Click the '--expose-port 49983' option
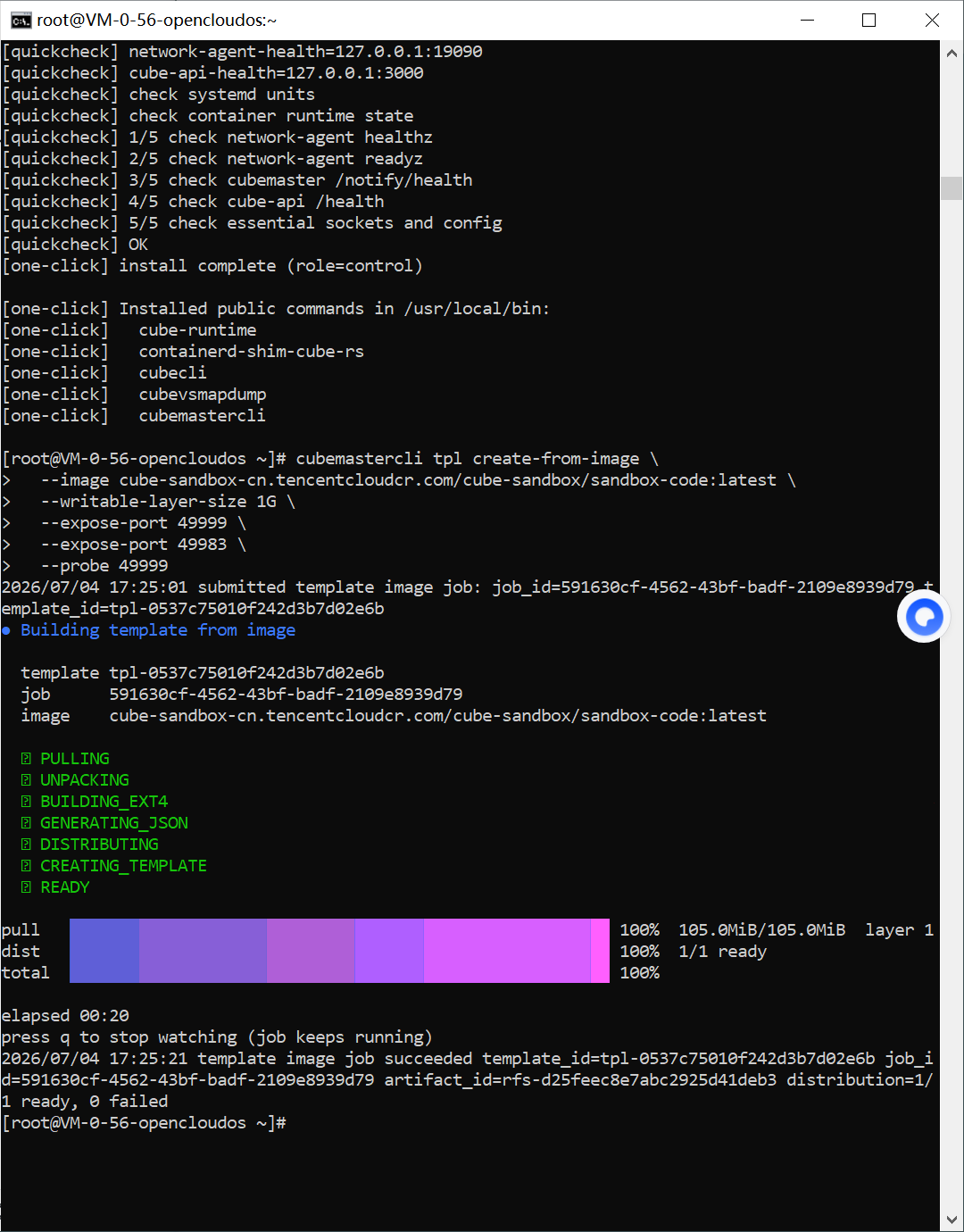This screenshot has height=1232, width=964. tap(134, 544)
